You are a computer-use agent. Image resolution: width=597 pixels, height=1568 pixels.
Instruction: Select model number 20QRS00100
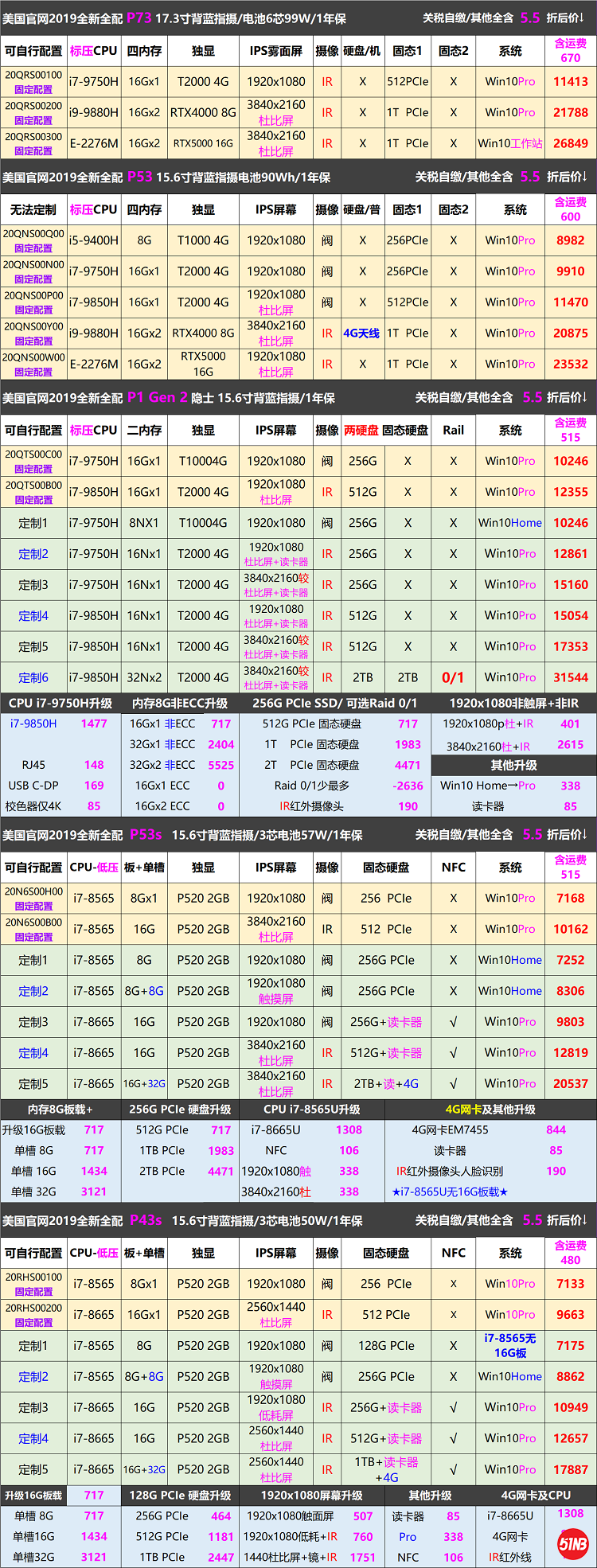coord(33,75)
